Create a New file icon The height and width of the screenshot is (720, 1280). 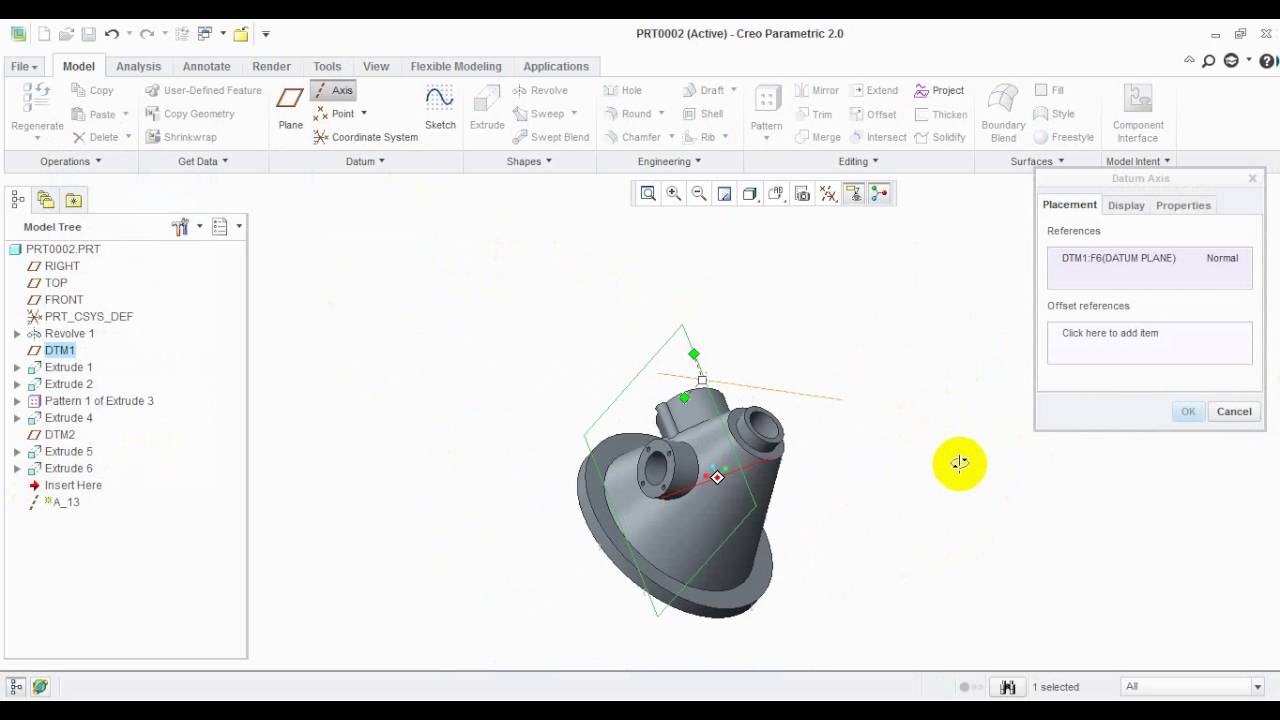44,34
